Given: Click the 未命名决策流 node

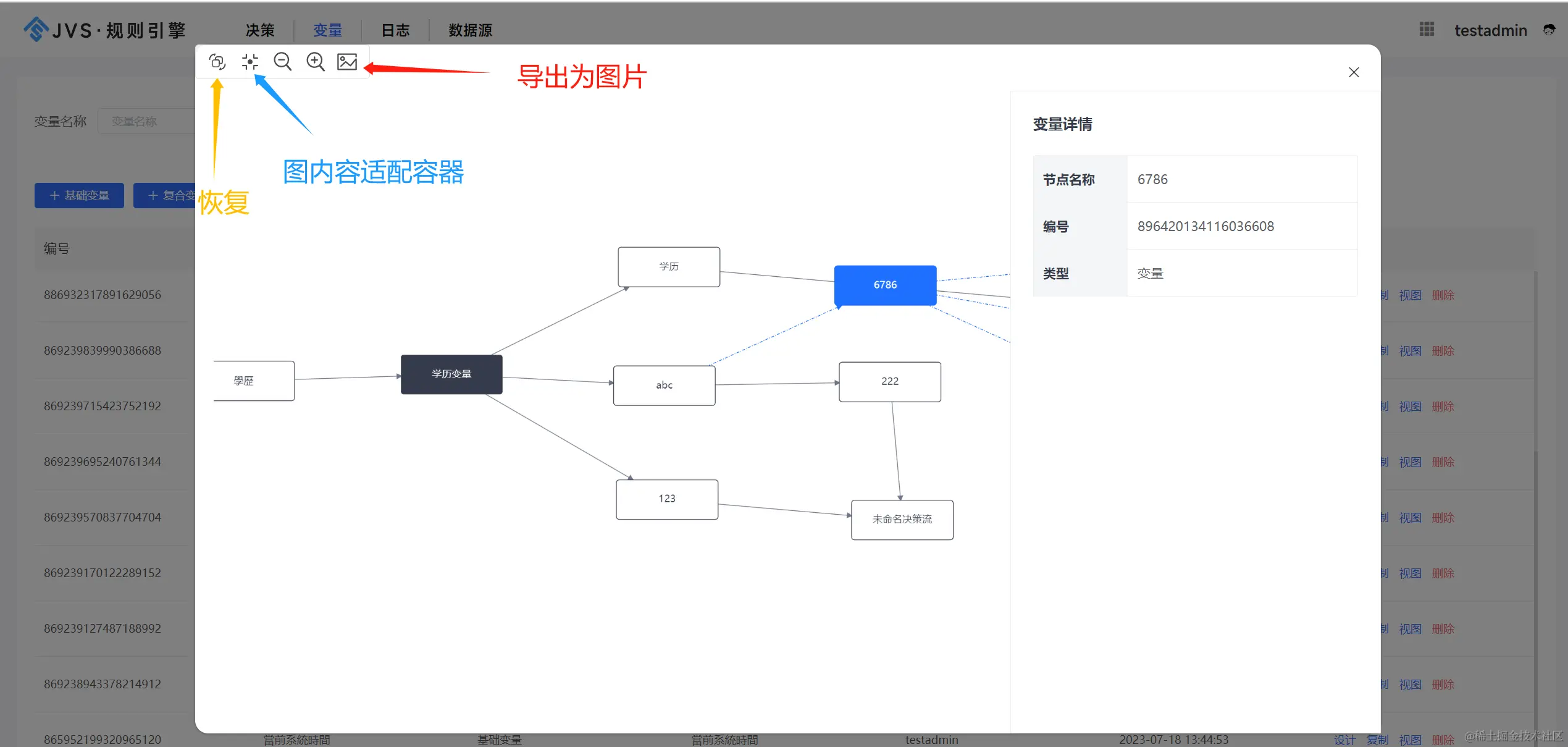Looking at the screenshot, I should pos(902,520).
